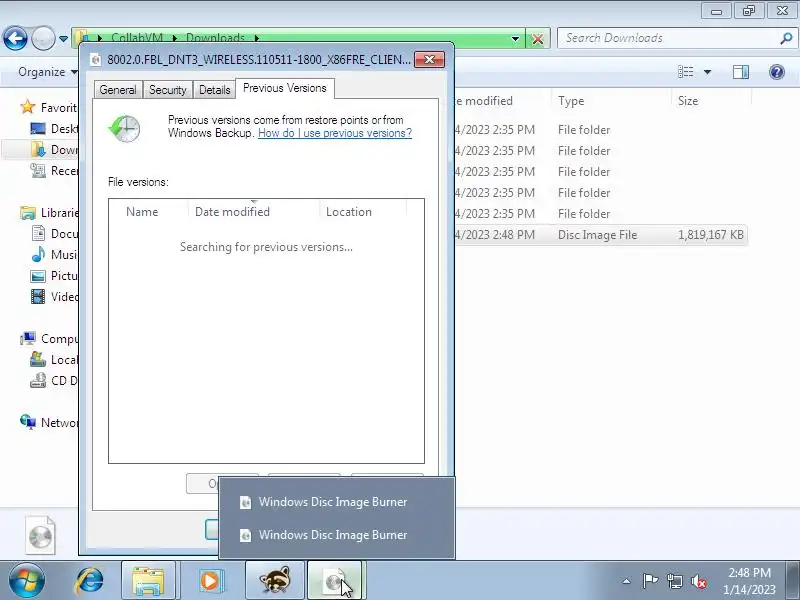Viewport: 800px width, 600px height.
Task: Open Favorites in navigation pane
Action: tap(48, 108)
